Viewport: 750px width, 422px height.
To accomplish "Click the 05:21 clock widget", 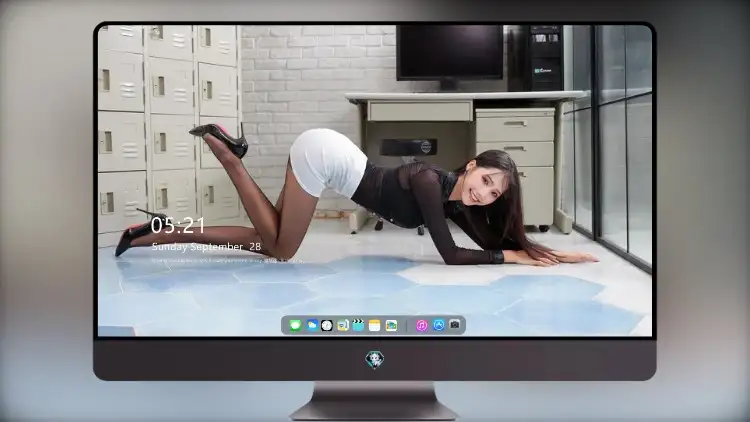I will (x=178, y=225).
